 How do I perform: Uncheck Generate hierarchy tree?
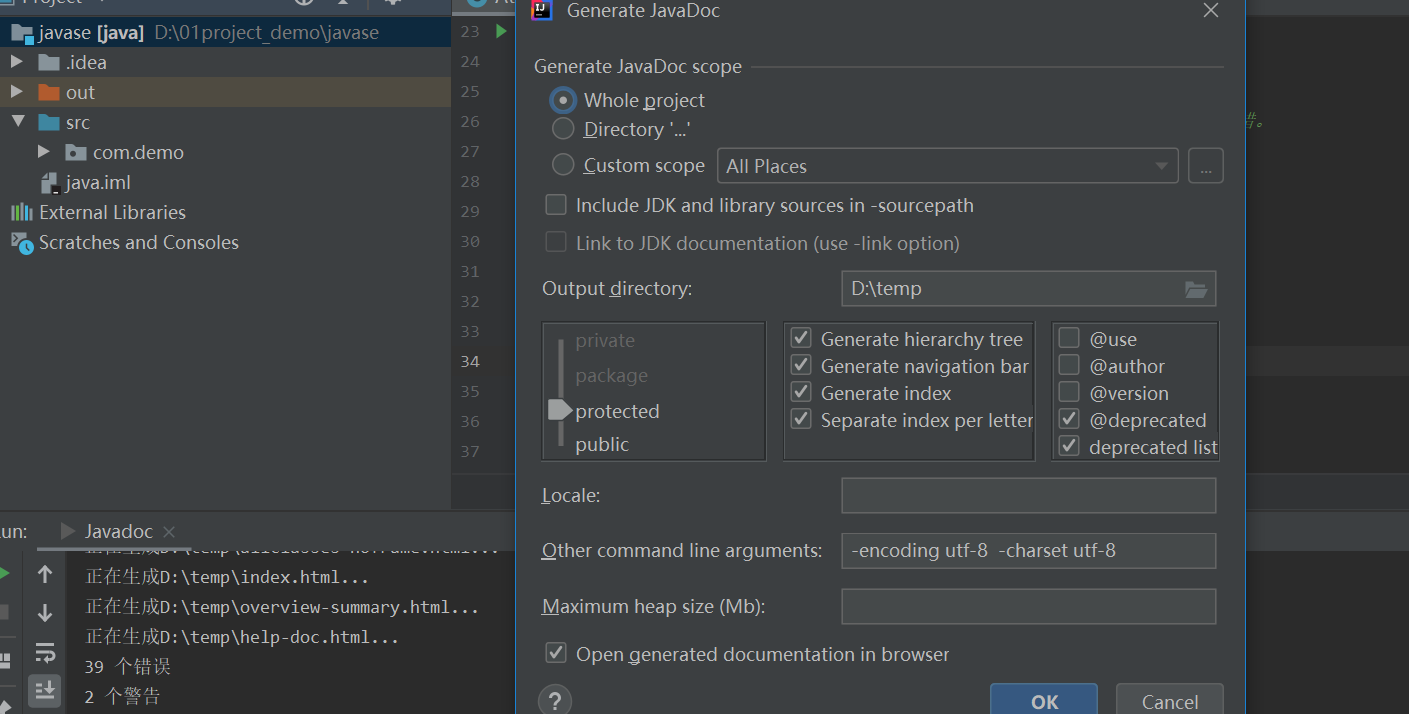click(801, 339)
